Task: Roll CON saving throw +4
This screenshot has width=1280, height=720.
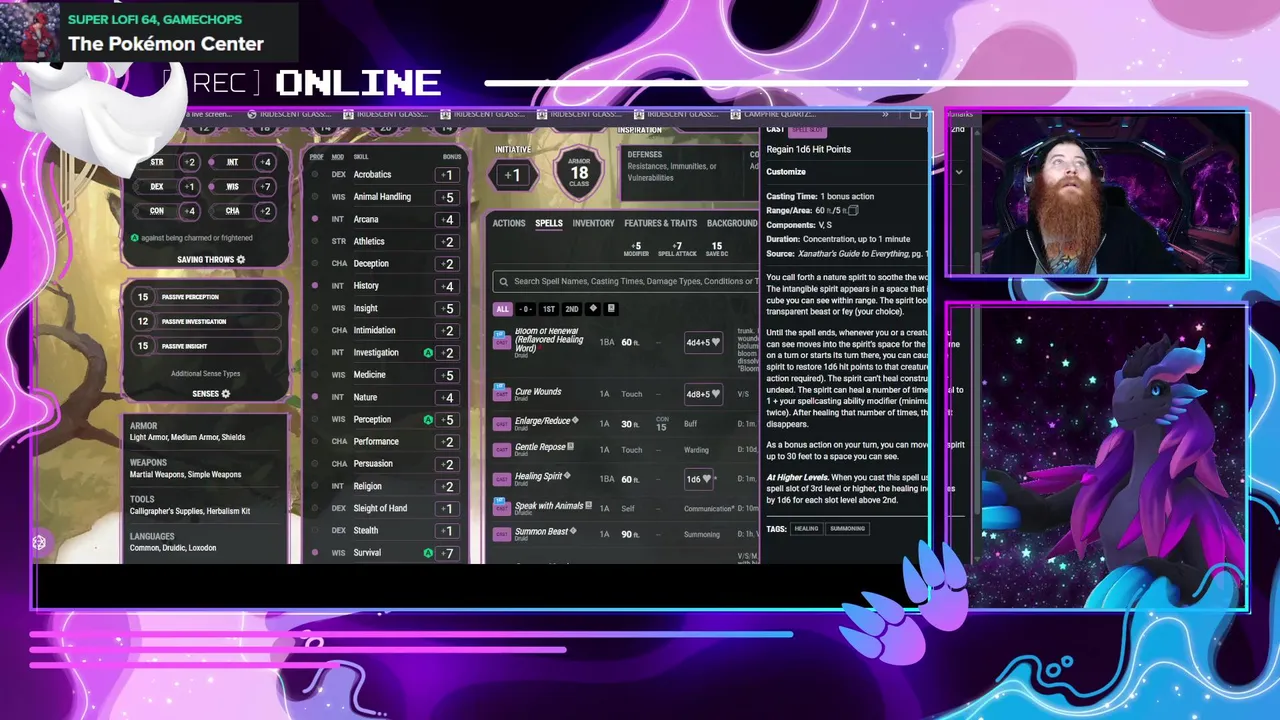Action: (189, 211)
